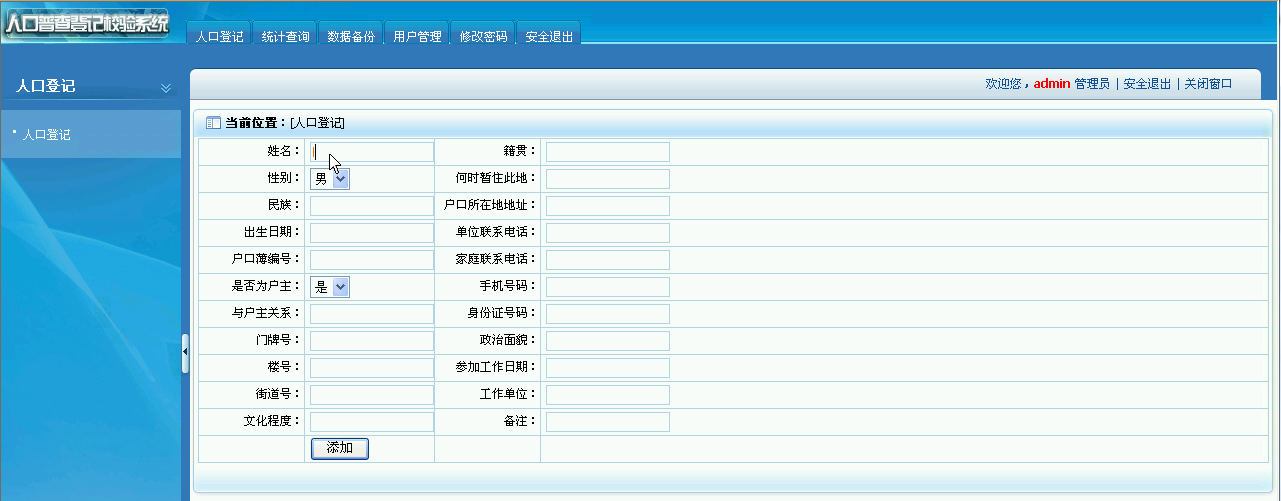Click the 人口登记 sidebar header title
This screenshot has height=501, width=1281.
(46, 87)
